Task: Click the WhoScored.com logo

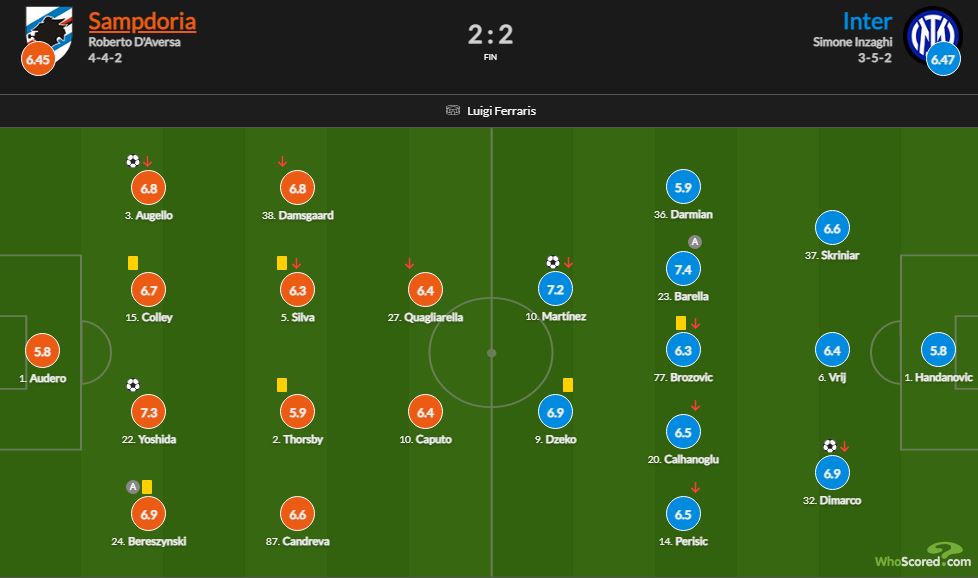Action: pos(923,556)
